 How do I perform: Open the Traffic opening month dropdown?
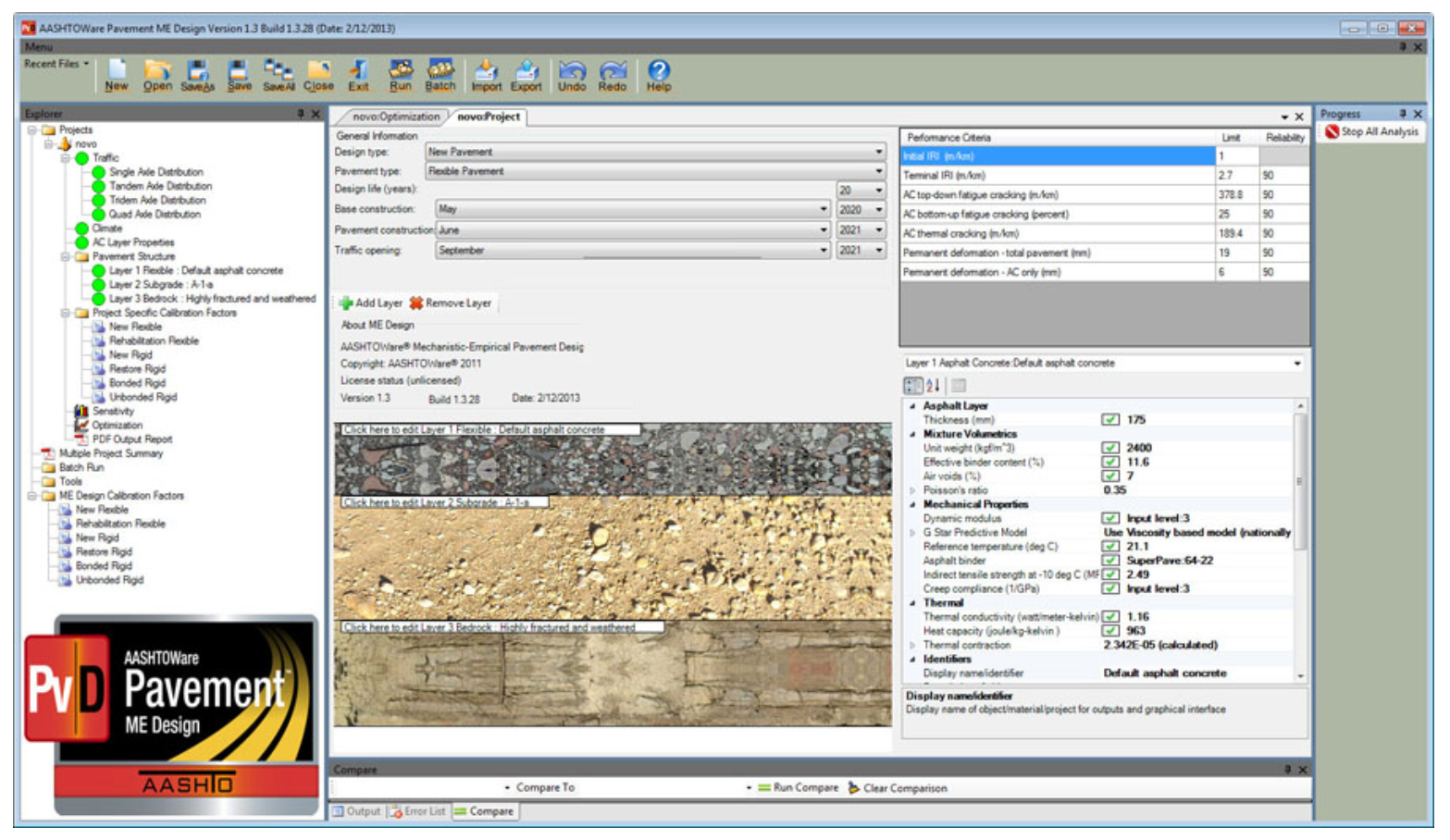tap(823, 251)
